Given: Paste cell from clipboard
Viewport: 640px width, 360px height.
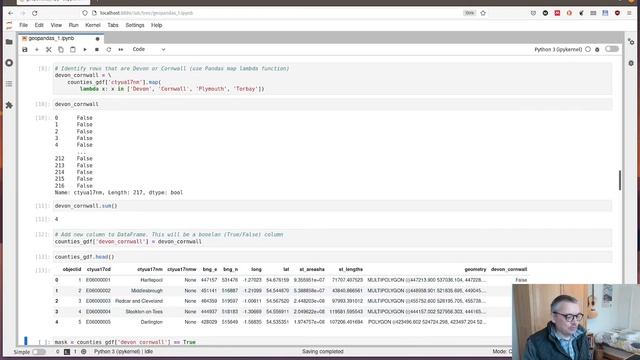Looking at the screenshot, I should click(73, 49).
